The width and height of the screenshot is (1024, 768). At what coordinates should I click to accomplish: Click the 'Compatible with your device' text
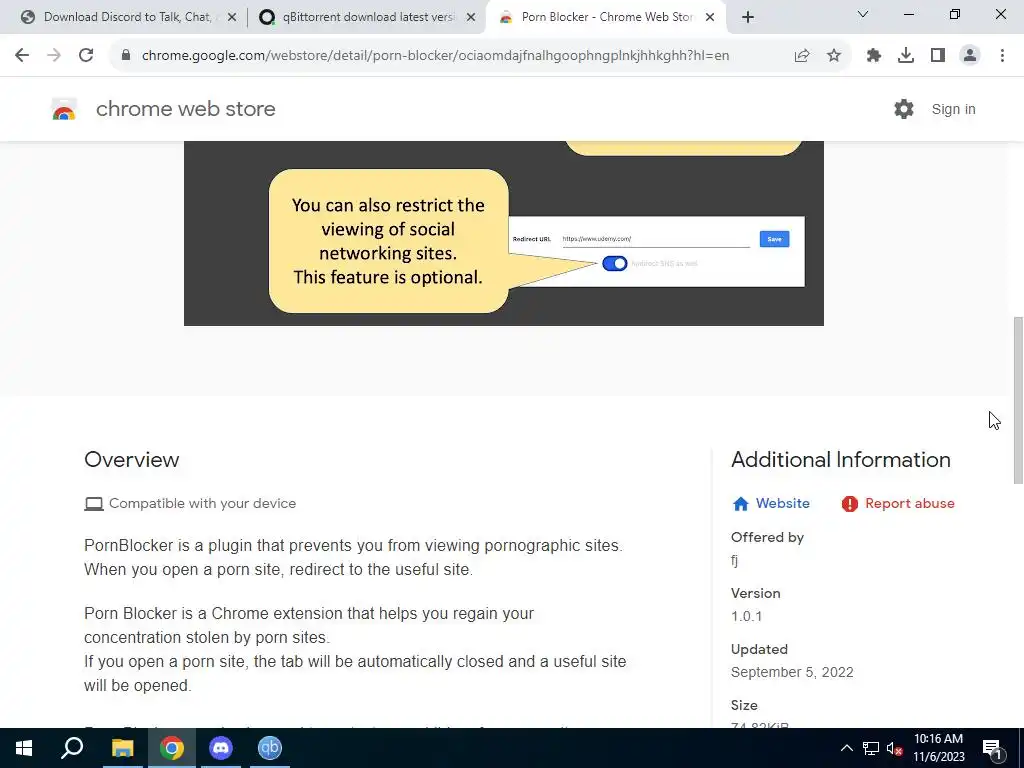tap(202, 504)
